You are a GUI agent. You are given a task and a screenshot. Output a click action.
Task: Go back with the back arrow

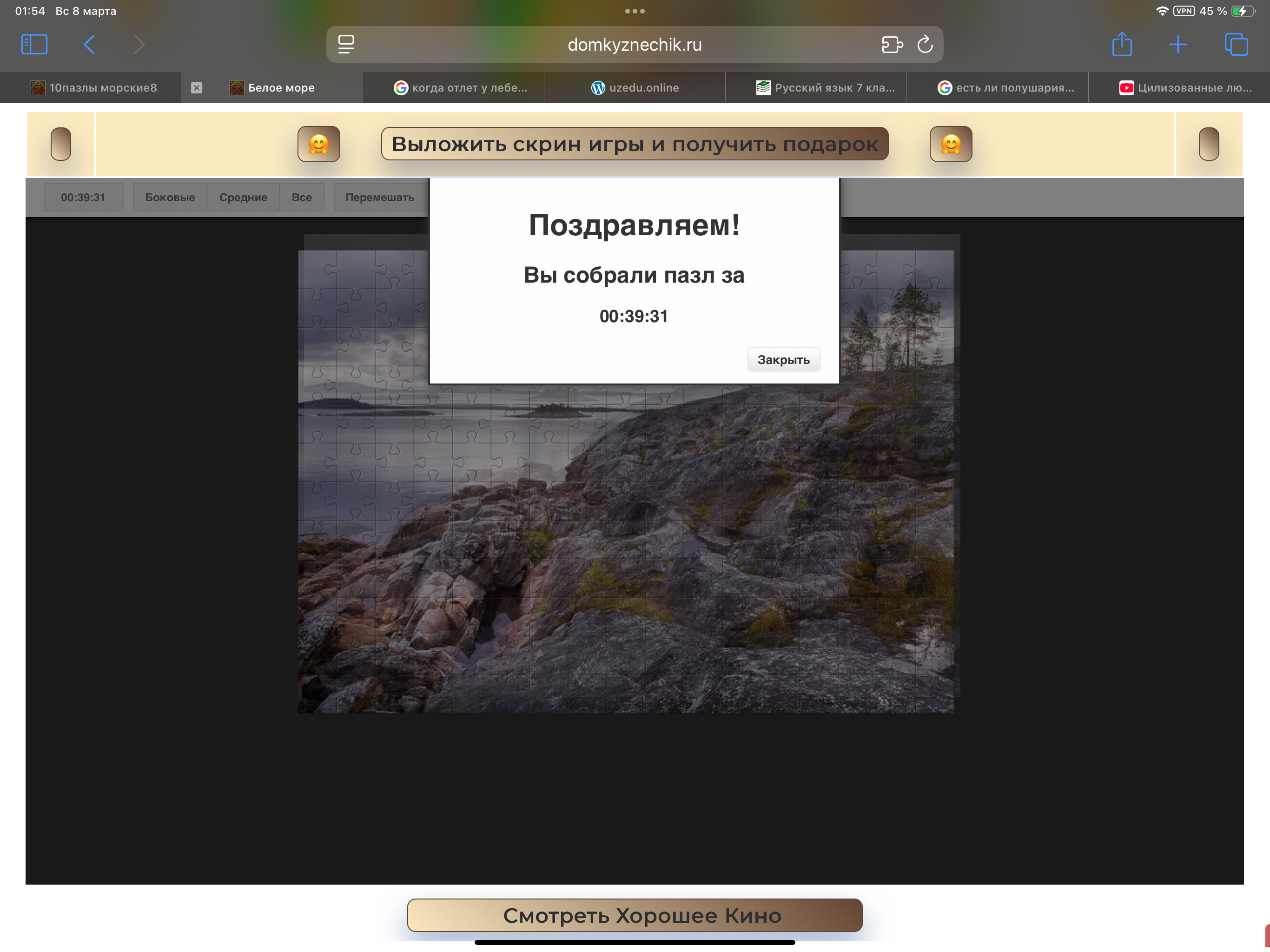coord(89,44)
